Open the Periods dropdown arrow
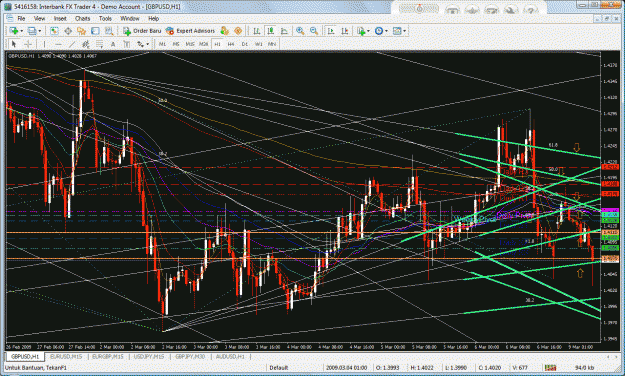Screen dimensions: 625x376 [x=386, y=31]
